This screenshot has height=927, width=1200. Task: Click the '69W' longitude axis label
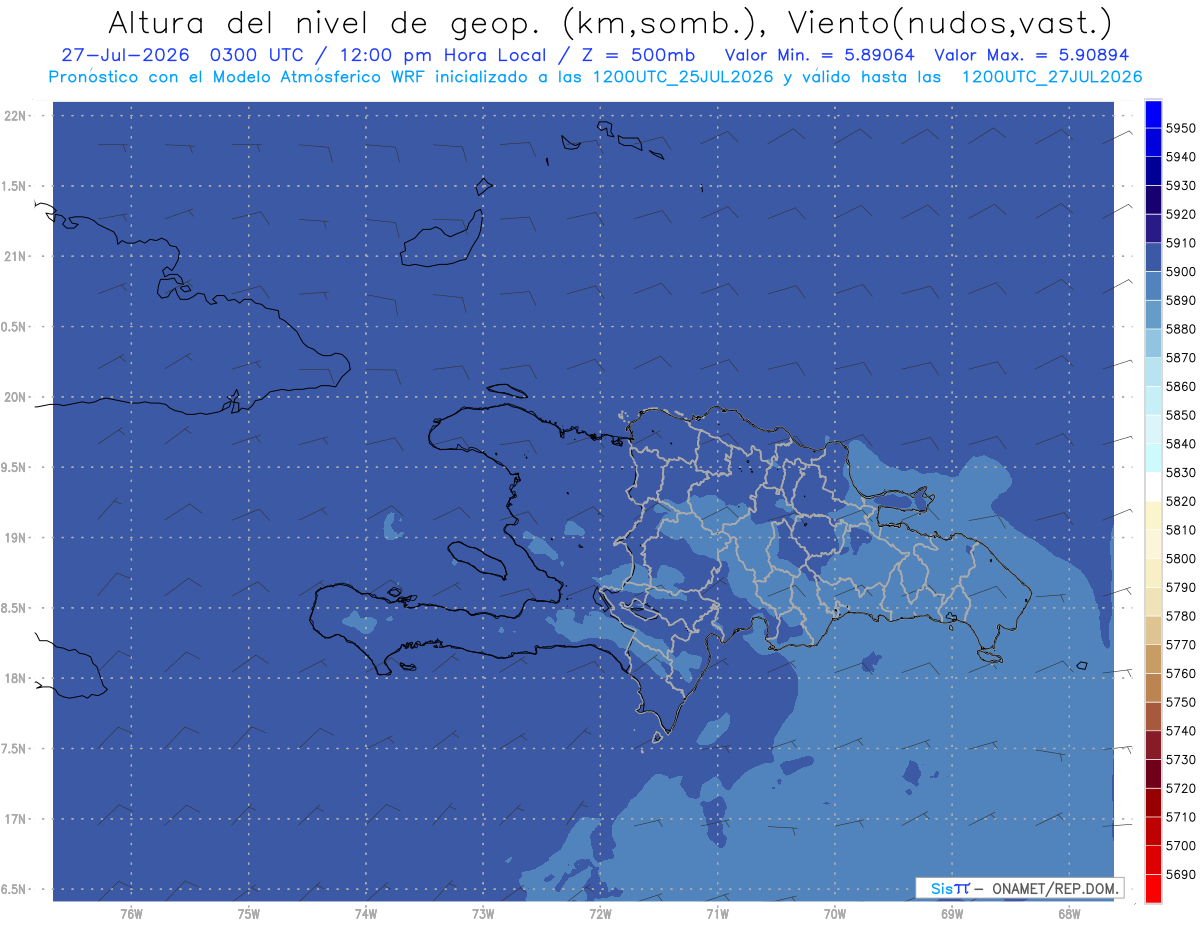(952, 914)
